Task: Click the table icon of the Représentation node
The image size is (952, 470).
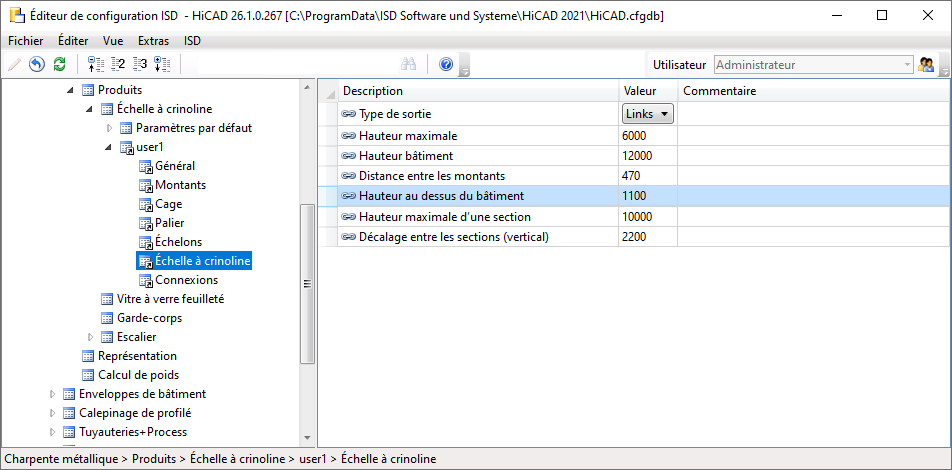Action: (x=88, y=356)
